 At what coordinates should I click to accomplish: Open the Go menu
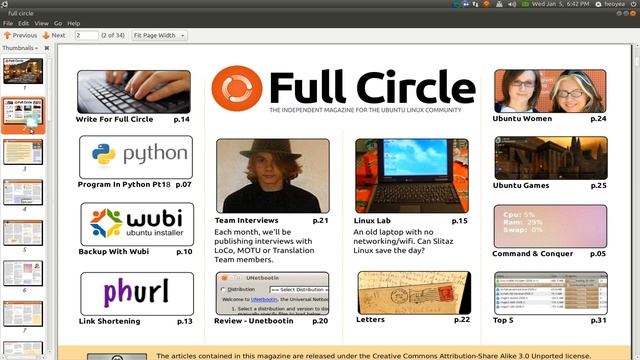pyautogui.click(x=58, y=23)
